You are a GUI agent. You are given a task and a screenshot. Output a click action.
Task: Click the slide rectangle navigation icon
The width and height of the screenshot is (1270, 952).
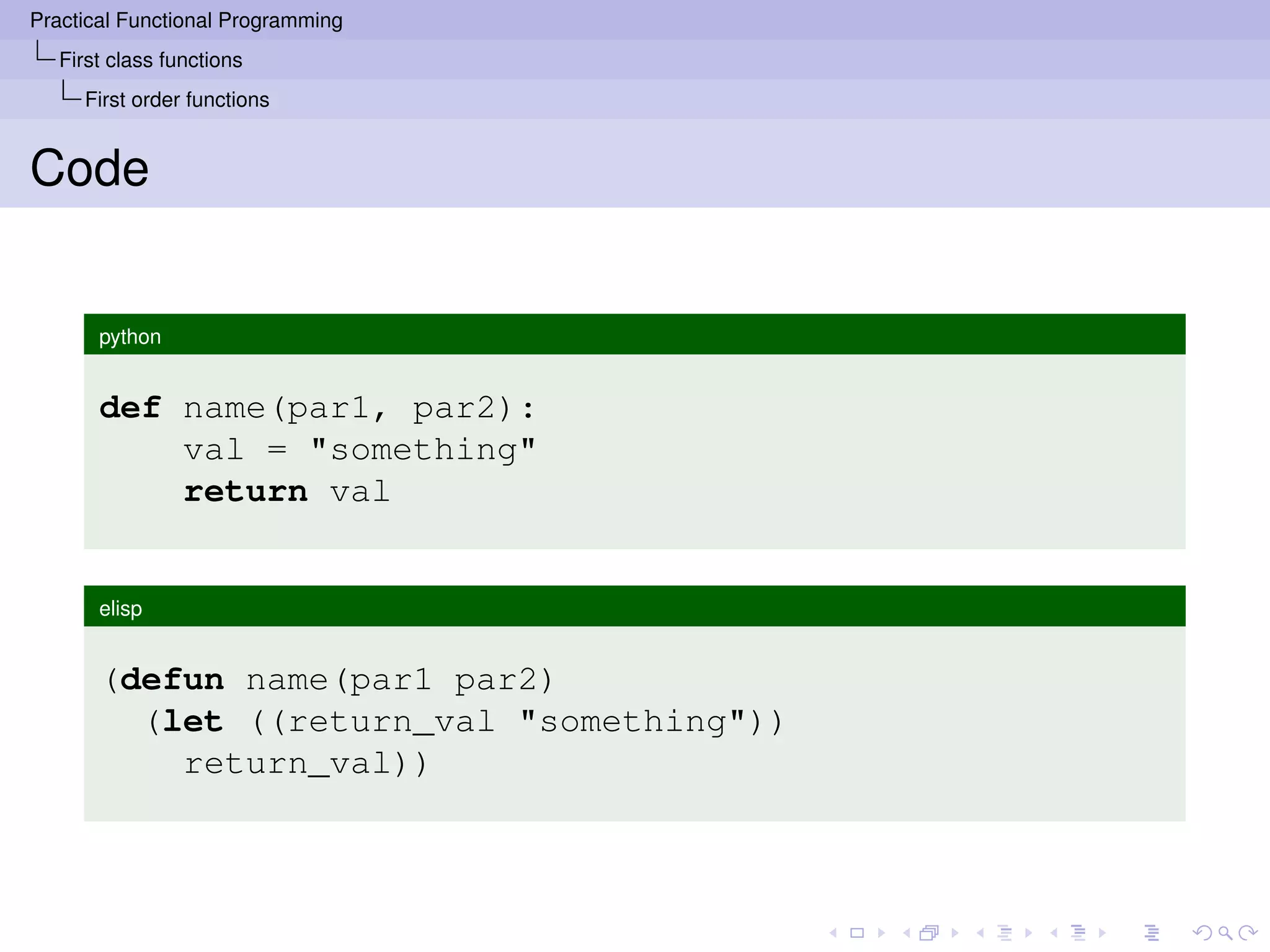857,933
